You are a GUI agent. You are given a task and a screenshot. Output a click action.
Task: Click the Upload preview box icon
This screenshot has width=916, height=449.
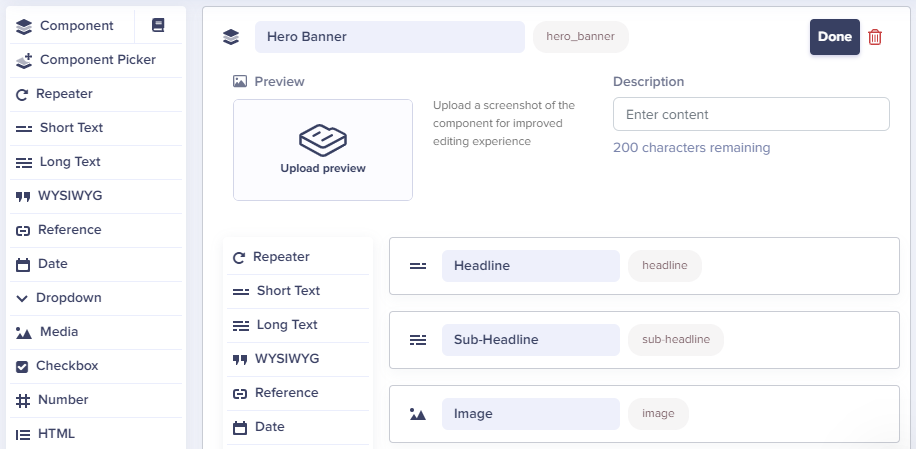click(323, 140)
